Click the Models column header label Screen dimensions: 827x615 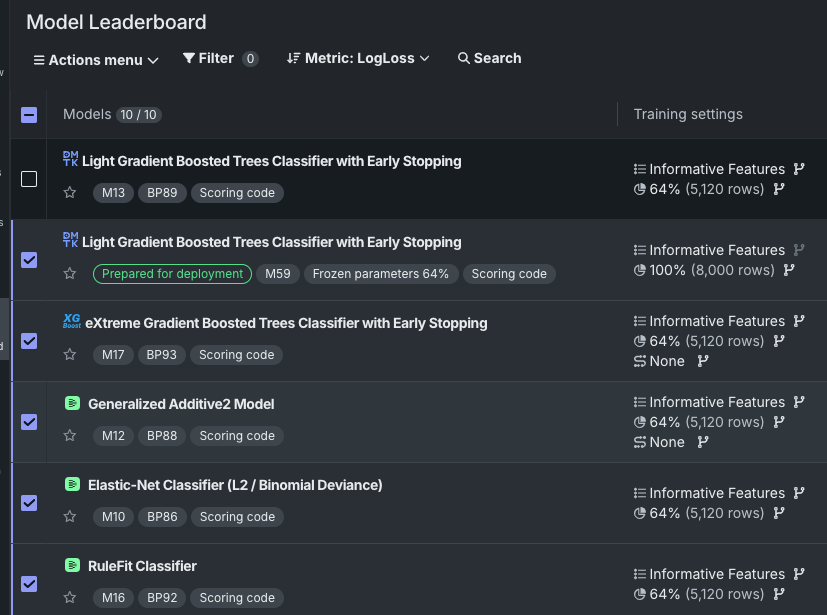tap(87, 114)
